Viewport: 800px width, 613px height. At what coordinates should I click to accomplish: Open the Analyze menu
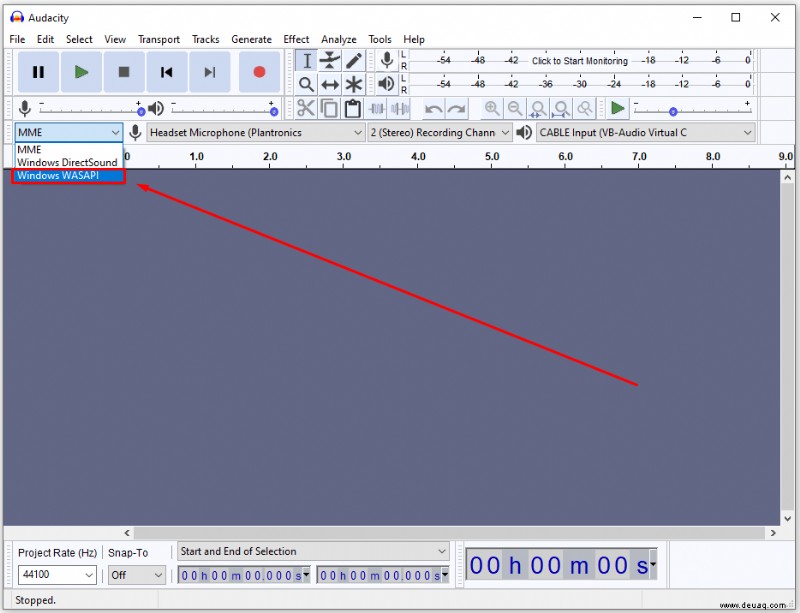(339, 39)
